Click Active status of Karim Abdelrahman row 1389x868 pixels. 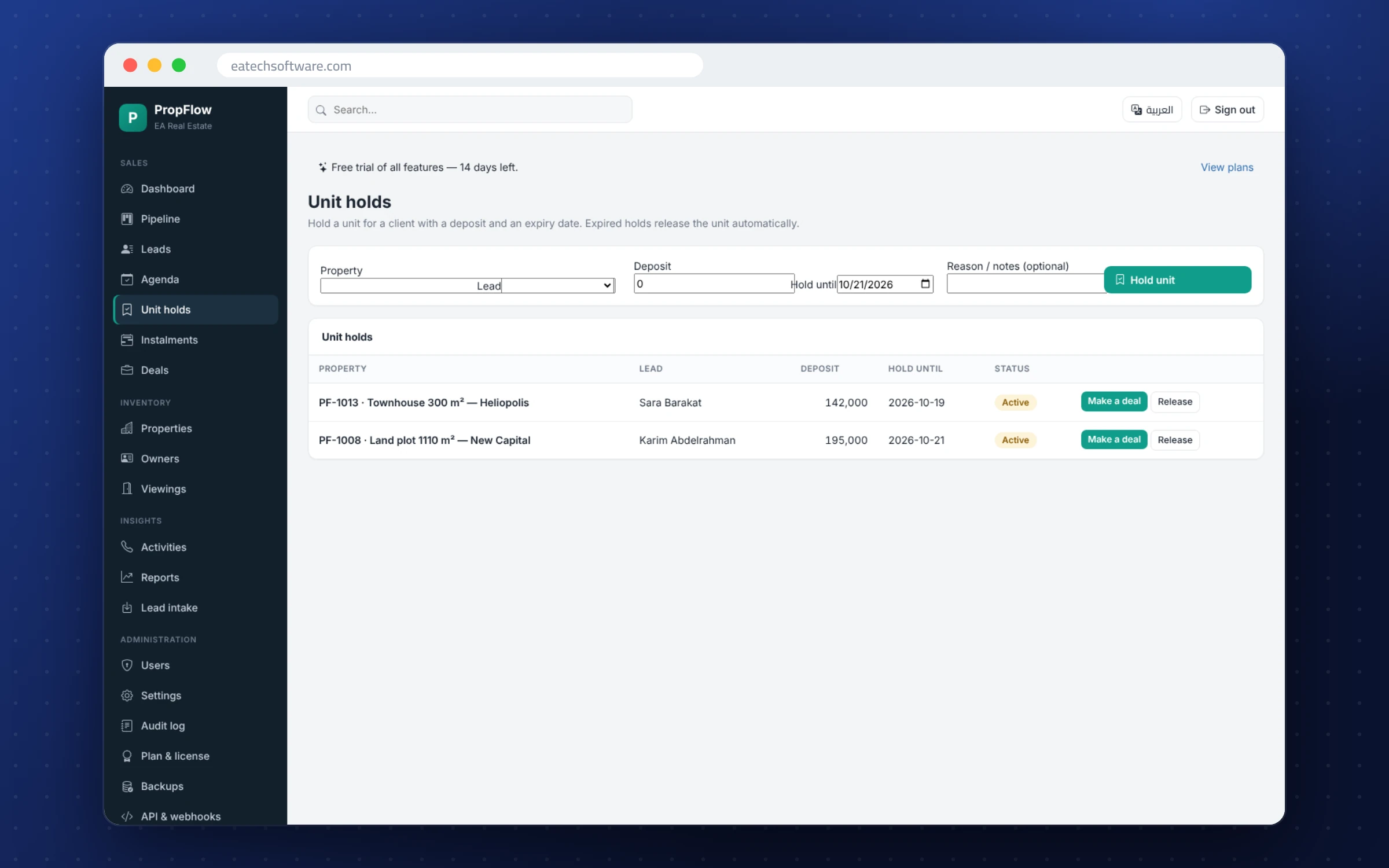(x=1015, y=440)
